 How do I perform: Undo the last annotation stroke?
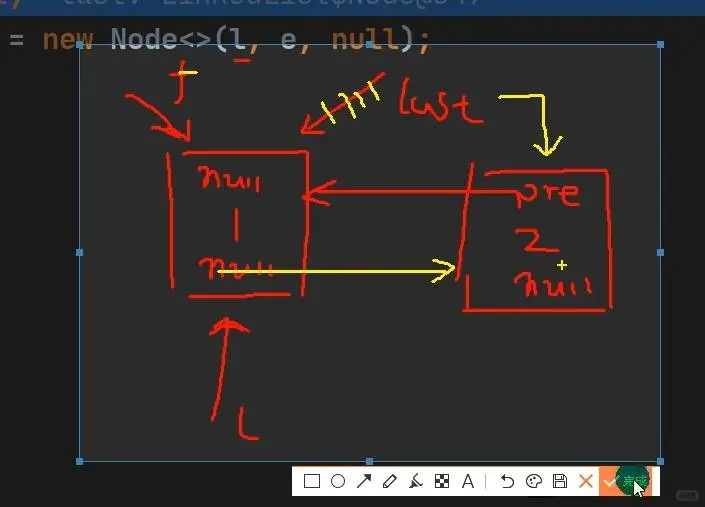click(507, 481)
